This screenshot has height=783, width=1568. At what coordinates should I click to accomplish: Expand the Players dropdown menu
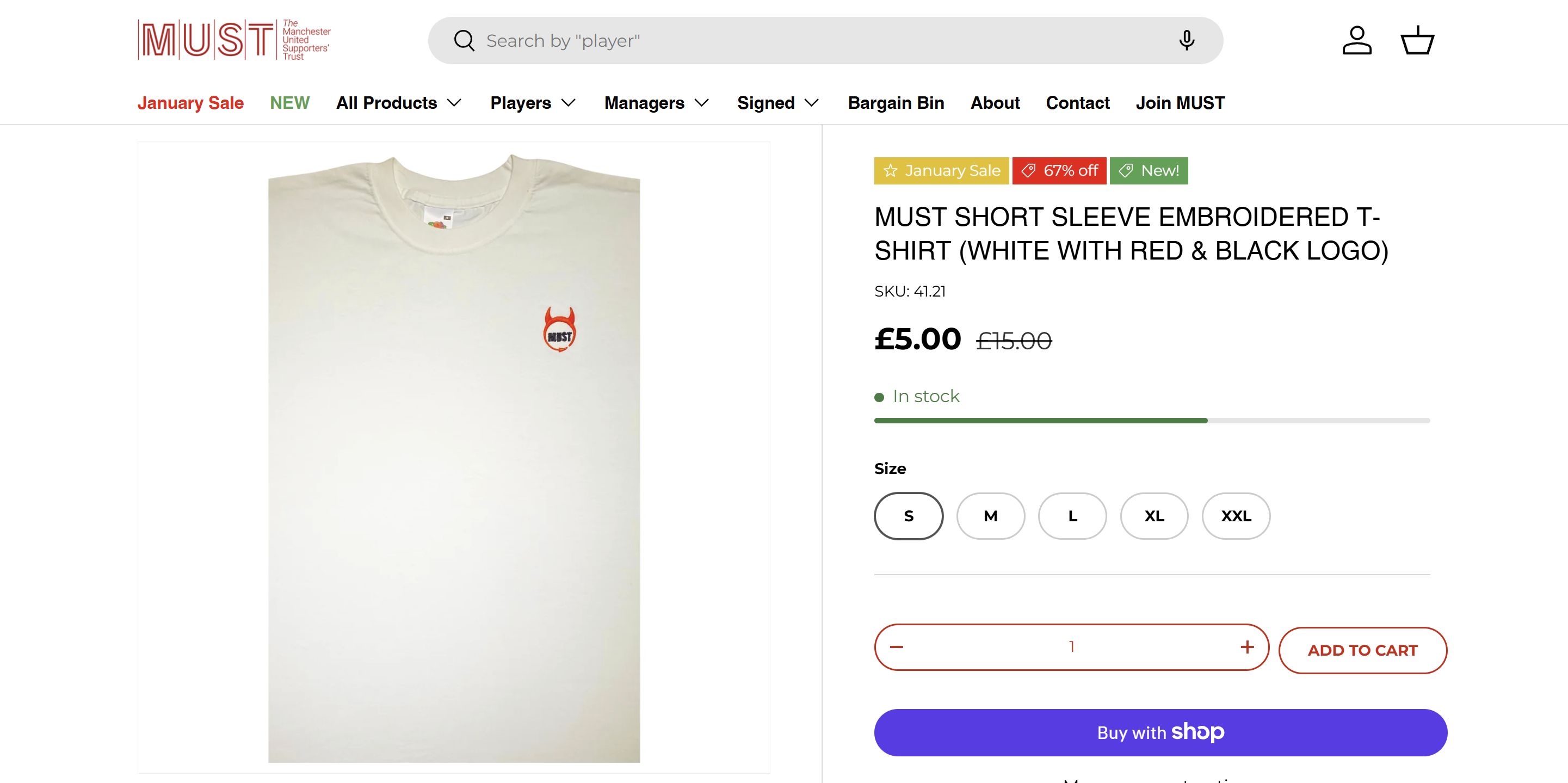point(533,103)
